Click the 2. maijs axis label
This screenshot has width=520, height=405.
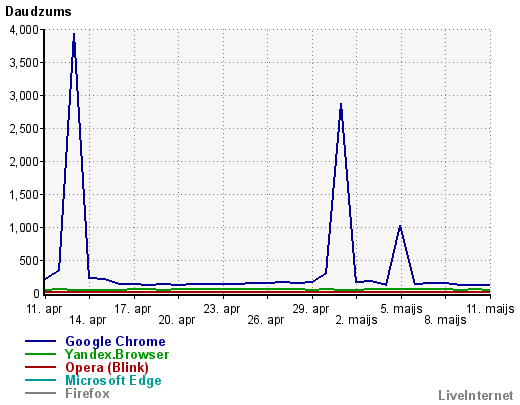356,320
